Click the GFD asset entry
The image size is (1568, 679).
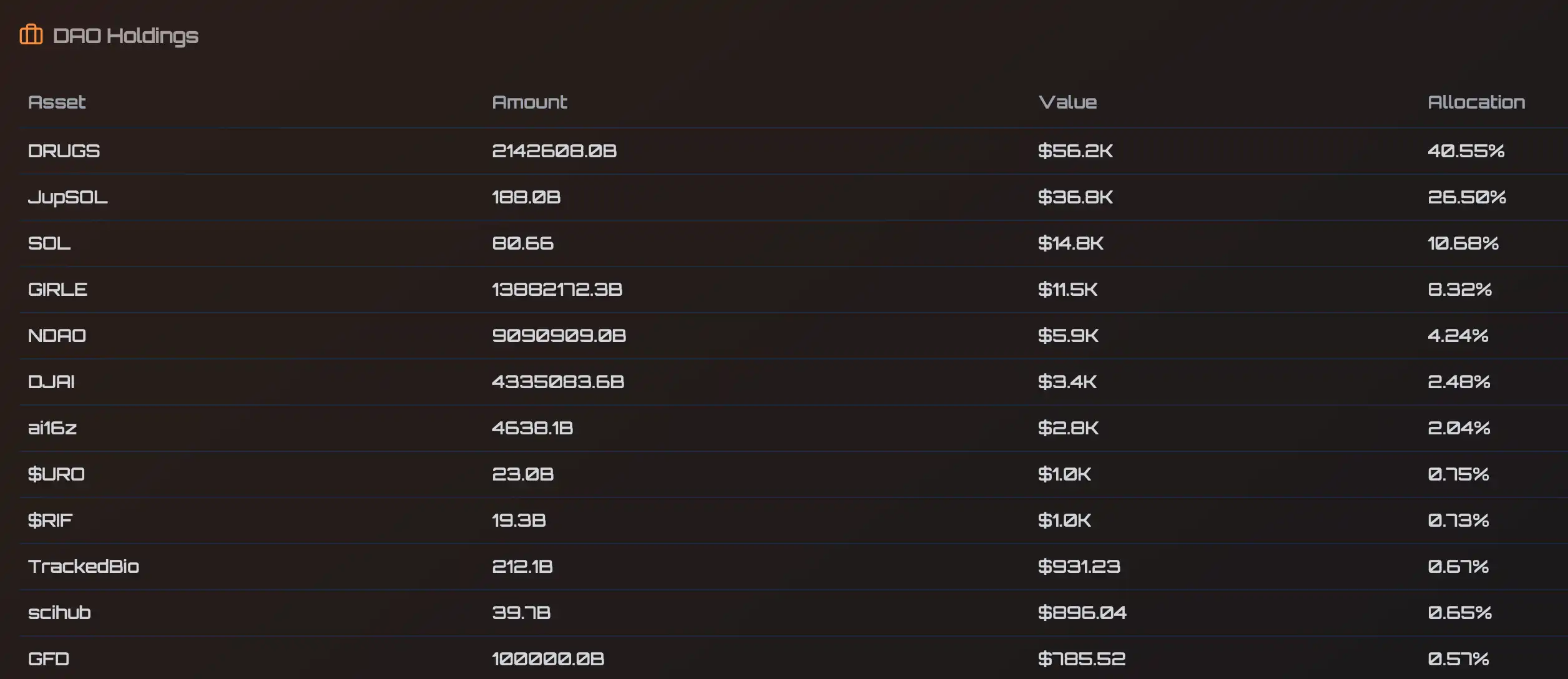[x=49, y=659]
